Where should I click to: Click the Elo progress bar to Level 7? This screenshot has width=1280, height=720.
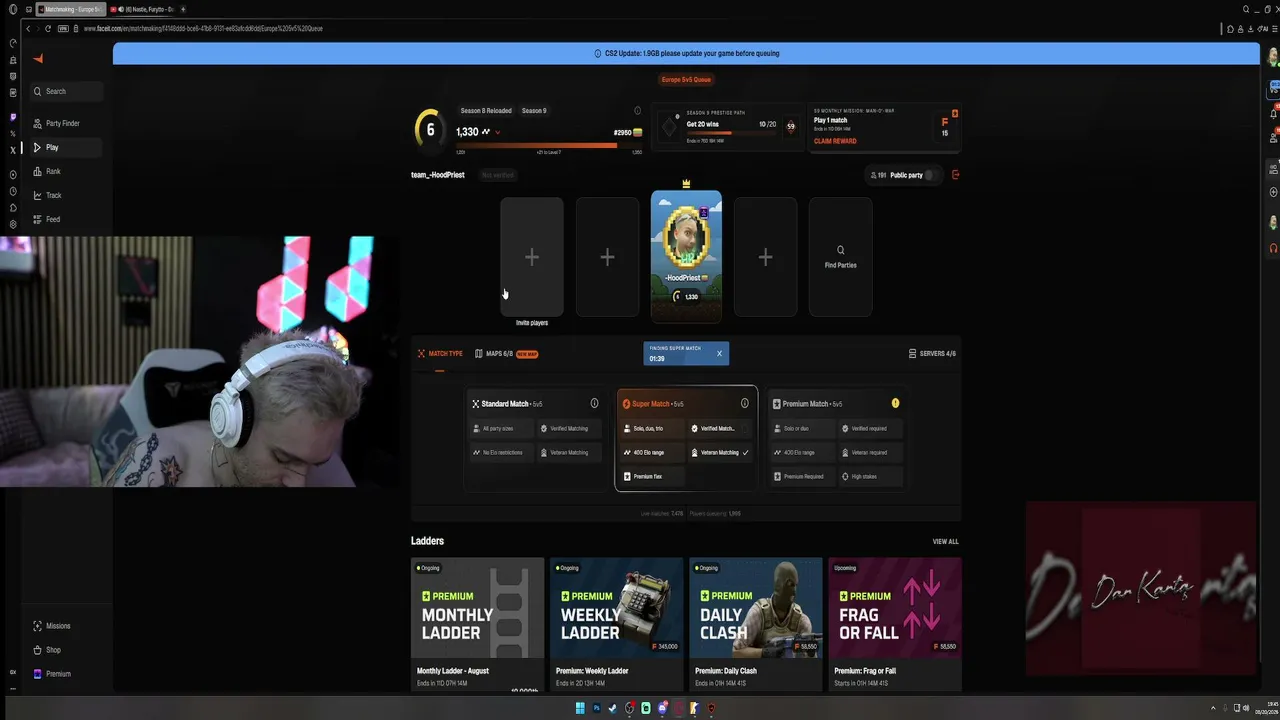pos(549,146)
